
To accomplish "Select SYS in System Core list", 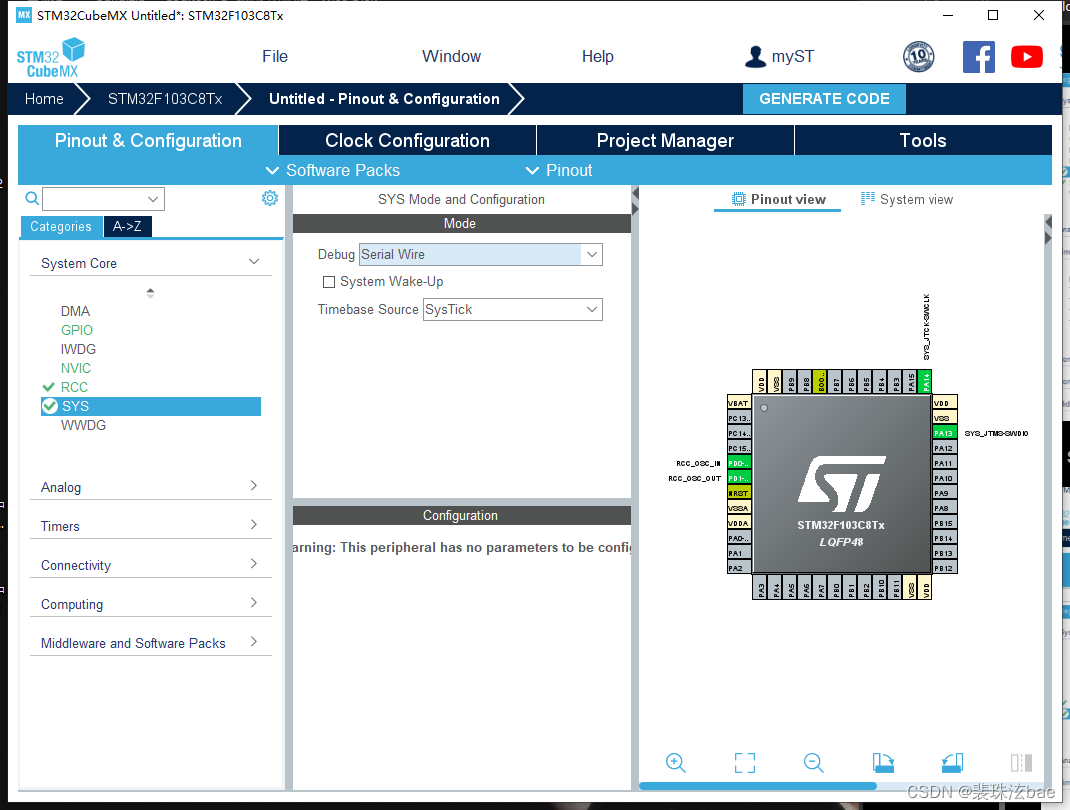I will pos(151,407).
